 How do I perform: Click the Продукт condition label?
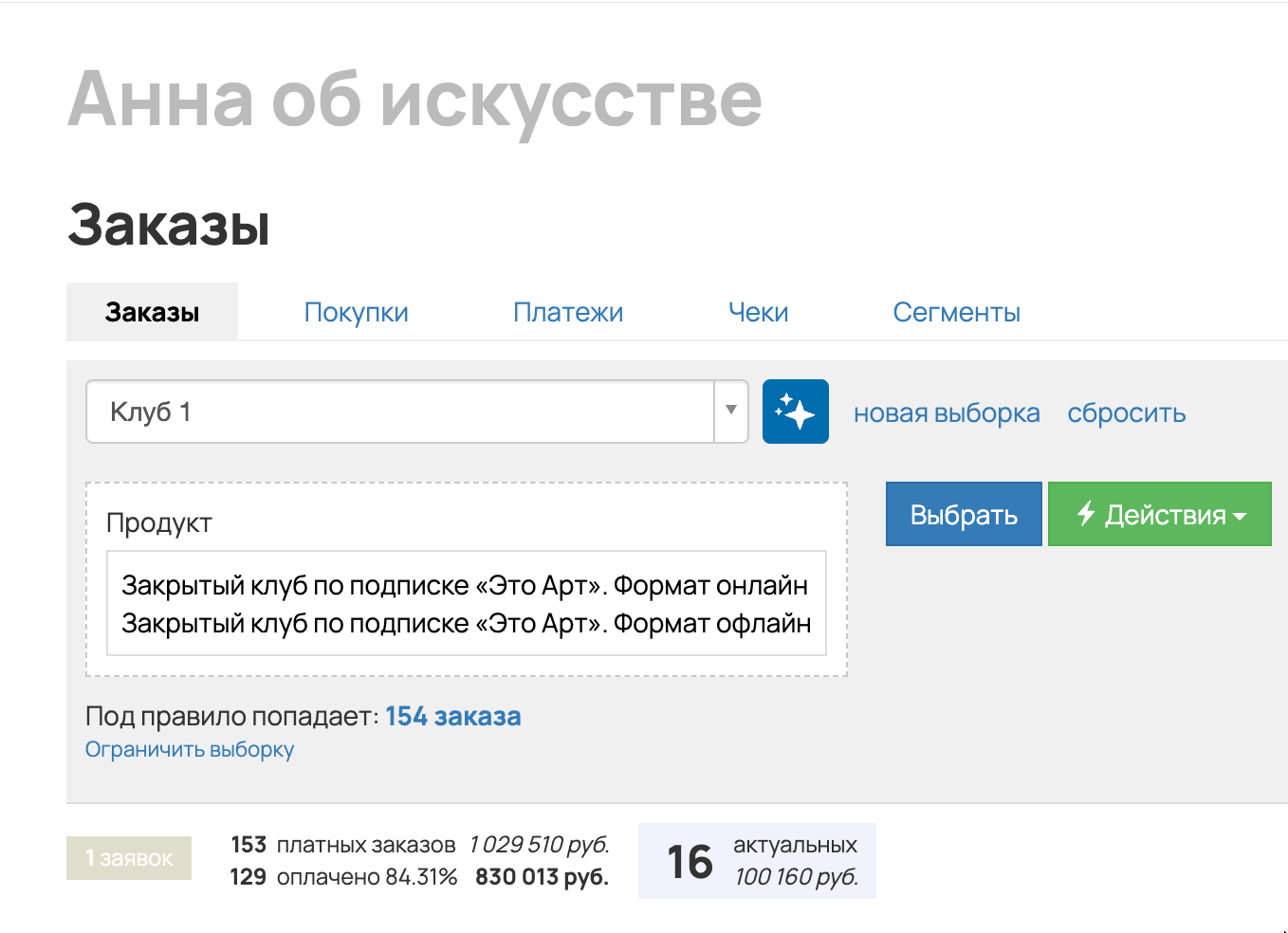tap(158, 522)
